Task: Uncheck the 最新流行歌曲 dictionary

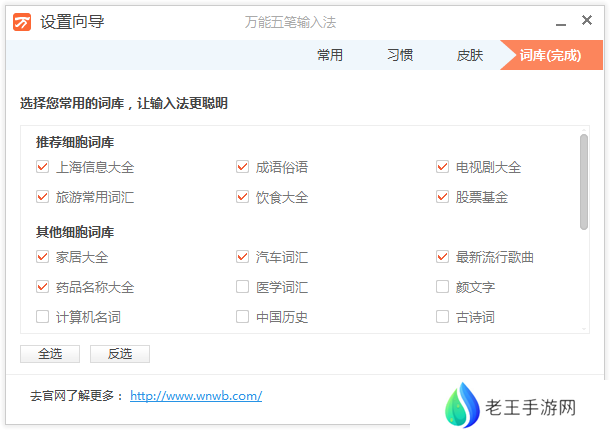Action: pos(442,256)
